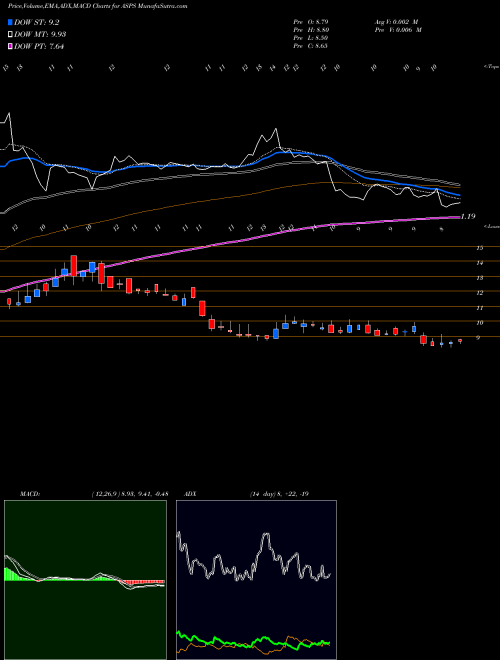This screenshot has width=500, height=660.
Task: Click the last red candlestick at the chart's right end
Action: click(460, 341)
